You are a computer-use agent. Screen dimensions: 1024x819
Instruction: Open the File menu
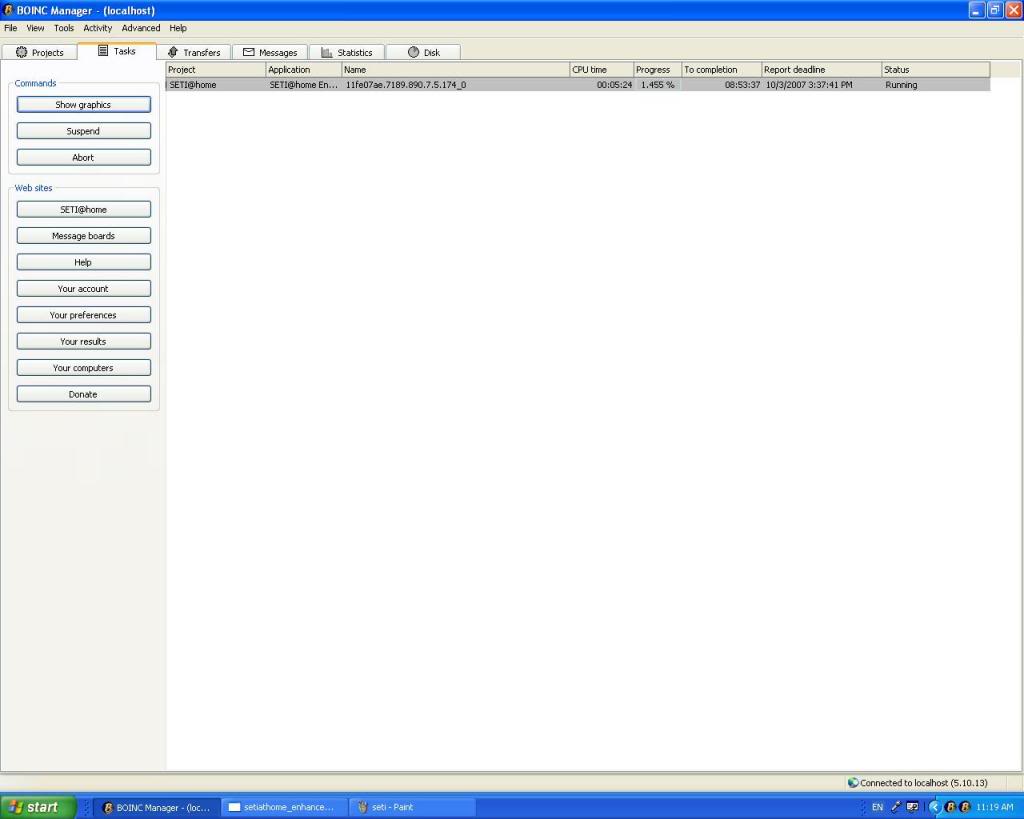[10, 28]
